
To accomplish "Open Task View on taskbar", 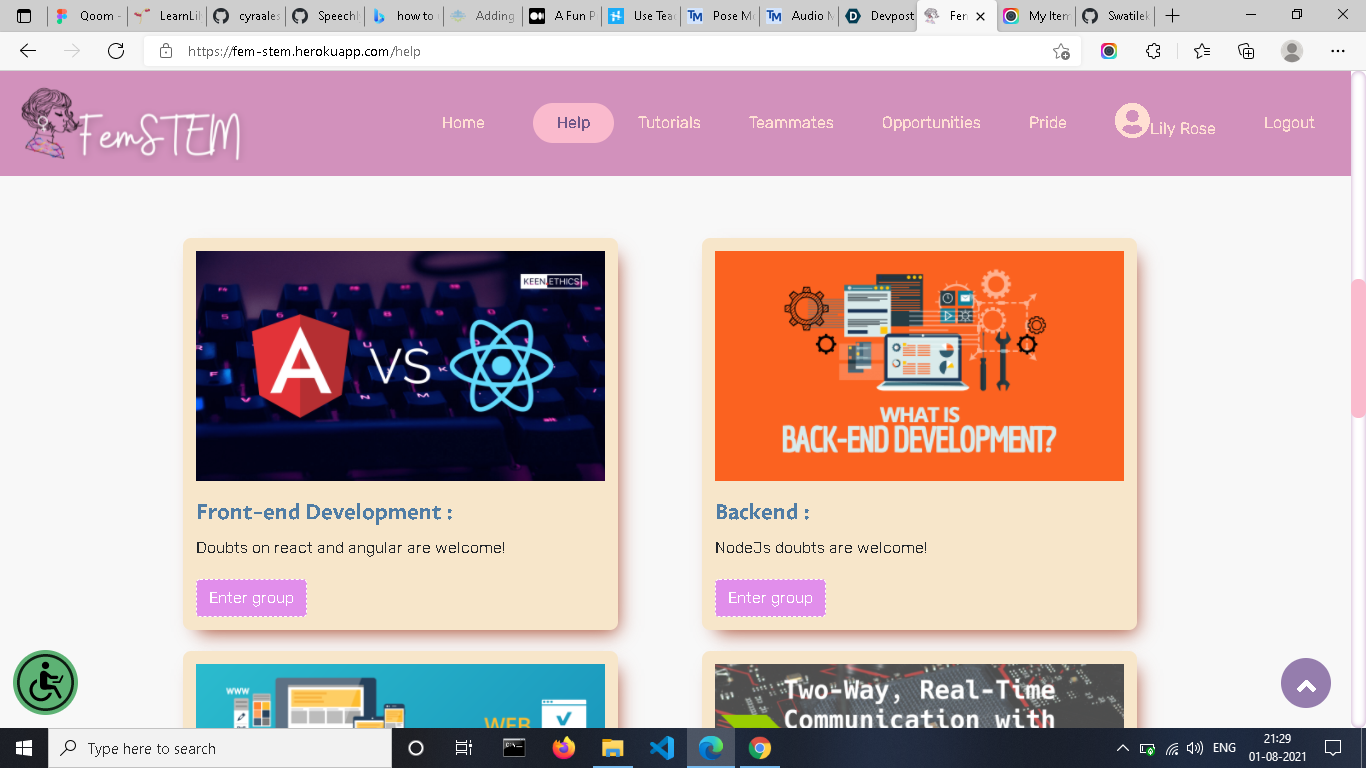I will (x=464, y=748).
